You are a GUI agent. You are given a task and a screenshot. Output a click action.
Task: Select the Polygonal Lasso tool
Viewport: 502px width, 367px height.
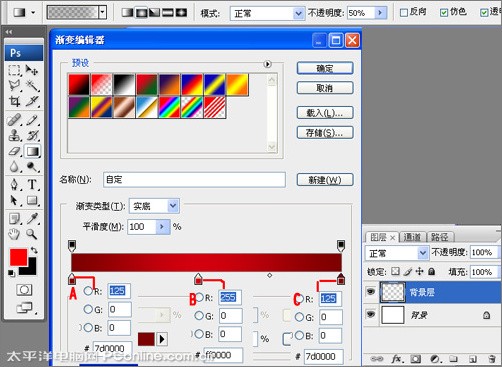(14, 85)
